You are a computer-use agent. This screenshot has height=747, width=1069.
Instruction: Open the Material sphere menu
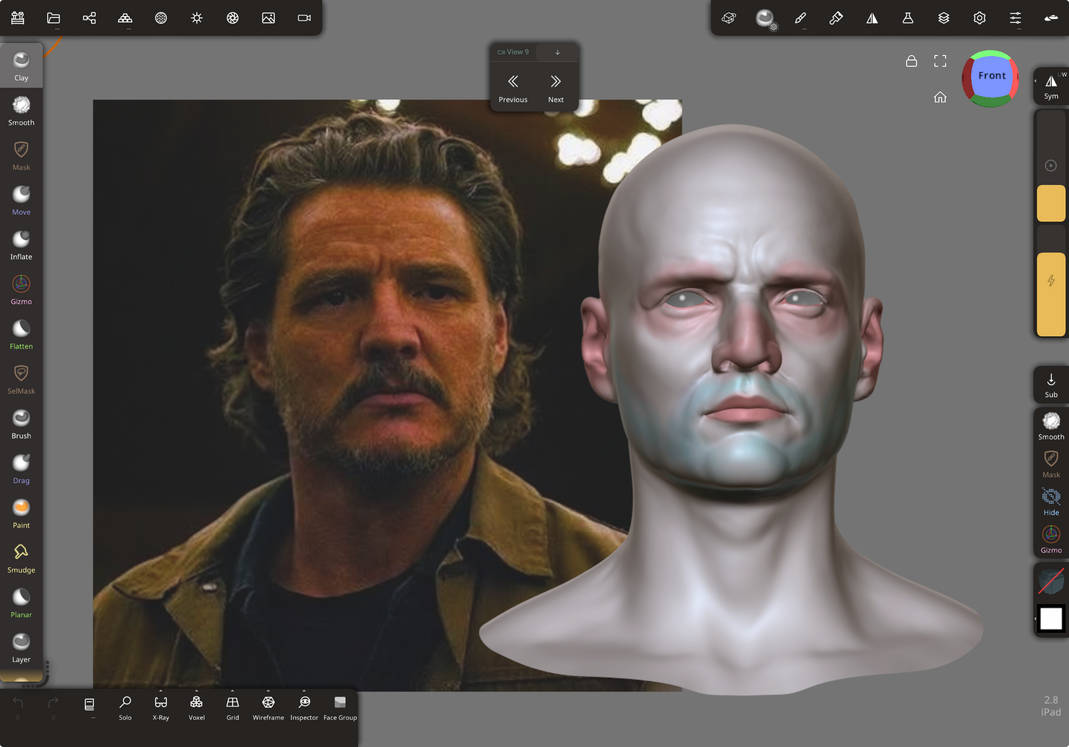click(161, 18)
